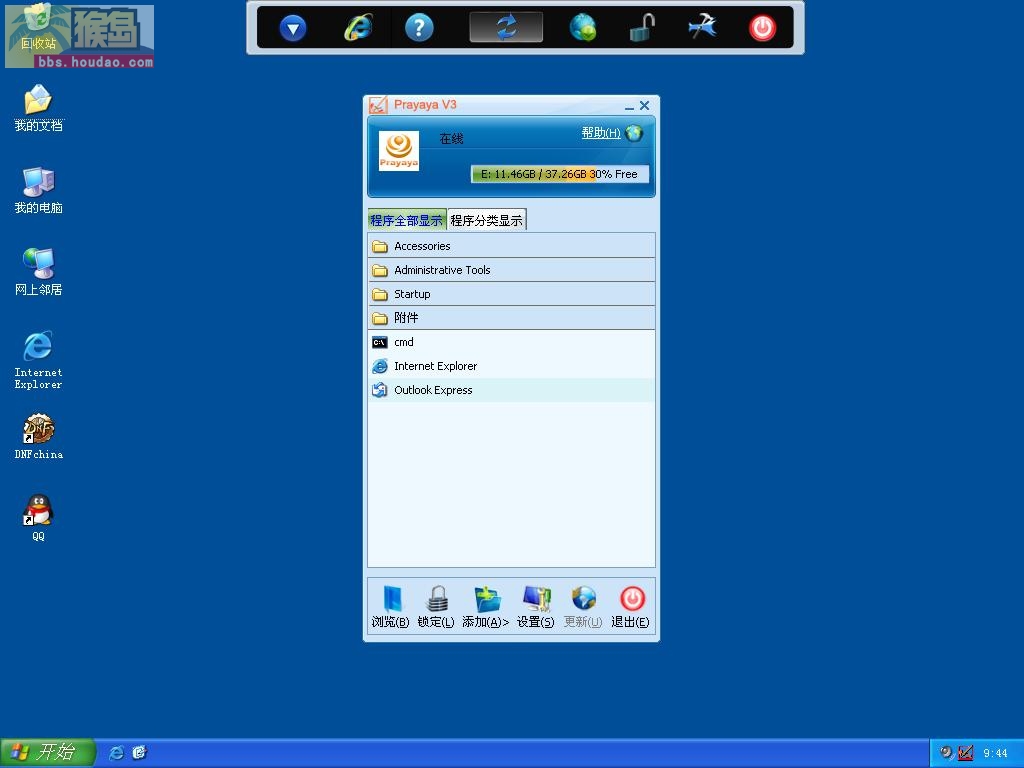
Task: Expand the Accessories folder
Action: pyautogui.click(x=511, y=246)
